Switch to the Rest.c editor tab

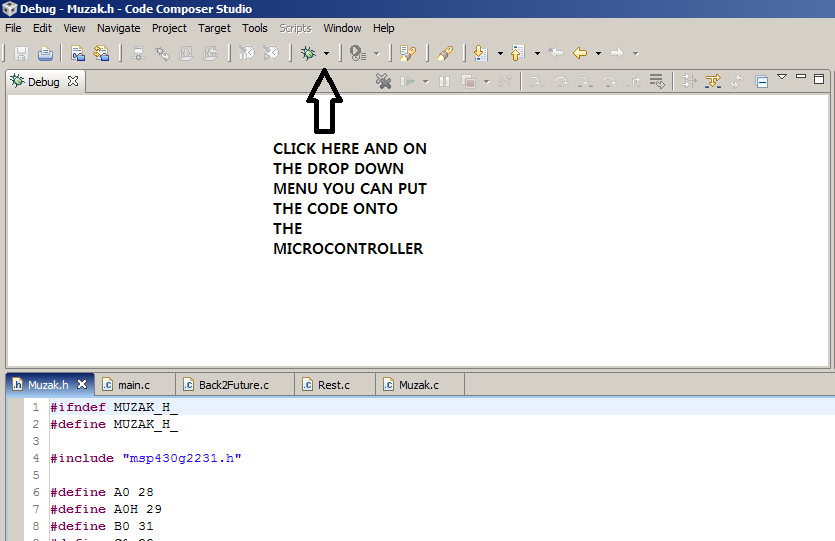[x=333, y=385]
